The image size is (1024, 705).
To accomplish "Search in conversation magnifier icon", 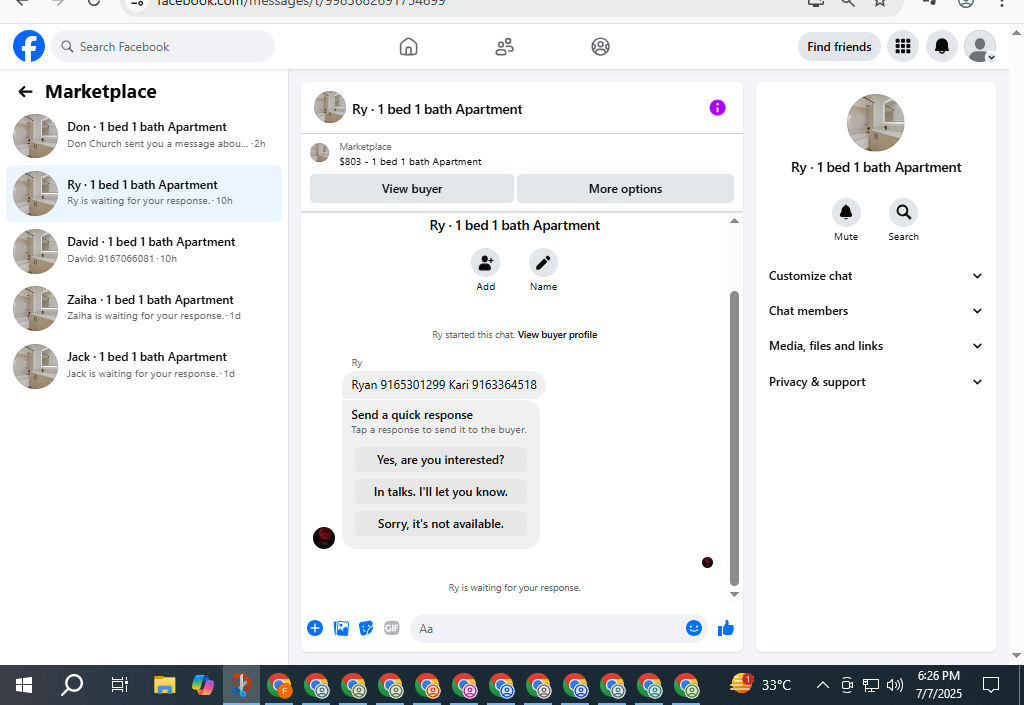I will point(903,212).
